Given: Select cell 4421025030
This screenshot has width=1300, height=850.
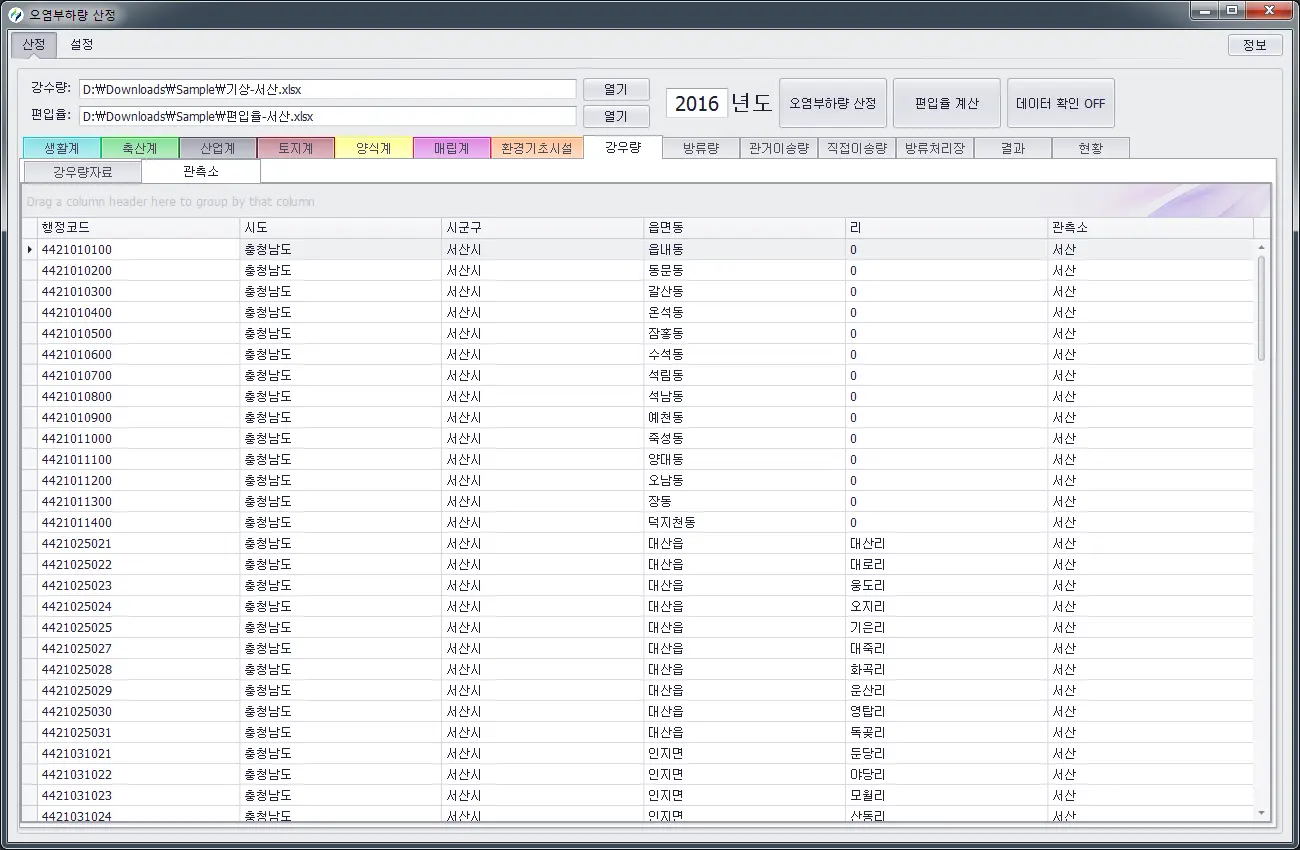Looking at the screenshot, I should click(139, 711).
